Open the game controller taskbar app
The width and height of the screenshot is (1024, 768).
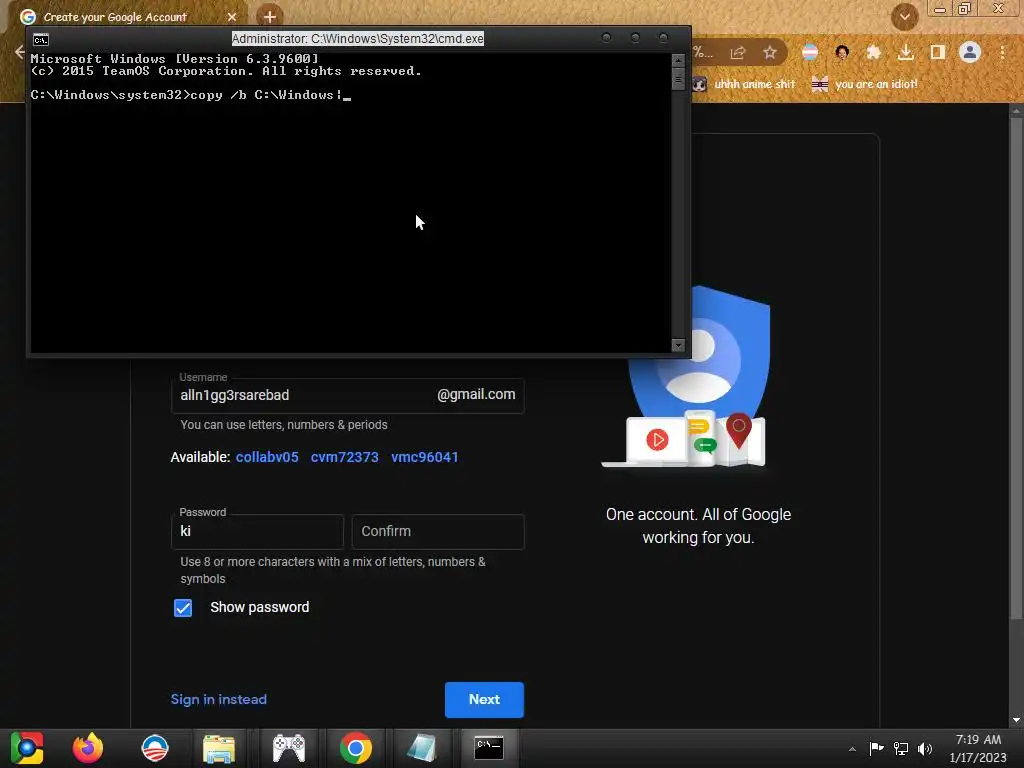289,748
